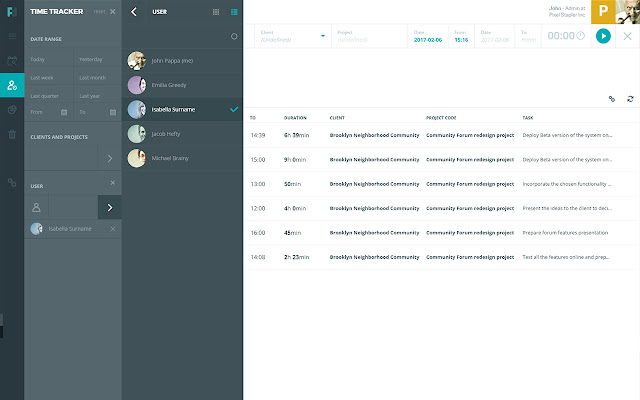Select user Emilia Greedy
This screenshot has width=640, height=400.
[182, 85]
